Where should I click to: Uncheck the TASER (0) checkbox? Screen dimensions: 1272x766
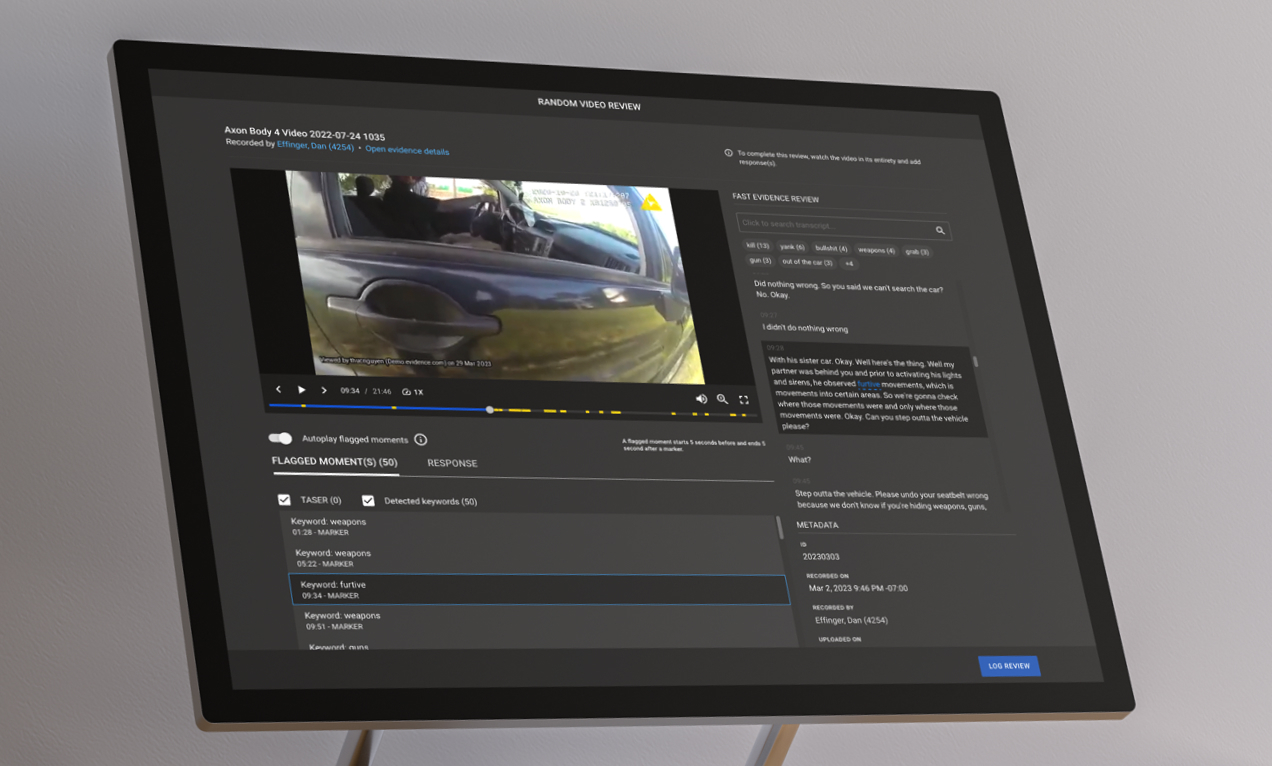pos(285,499)
